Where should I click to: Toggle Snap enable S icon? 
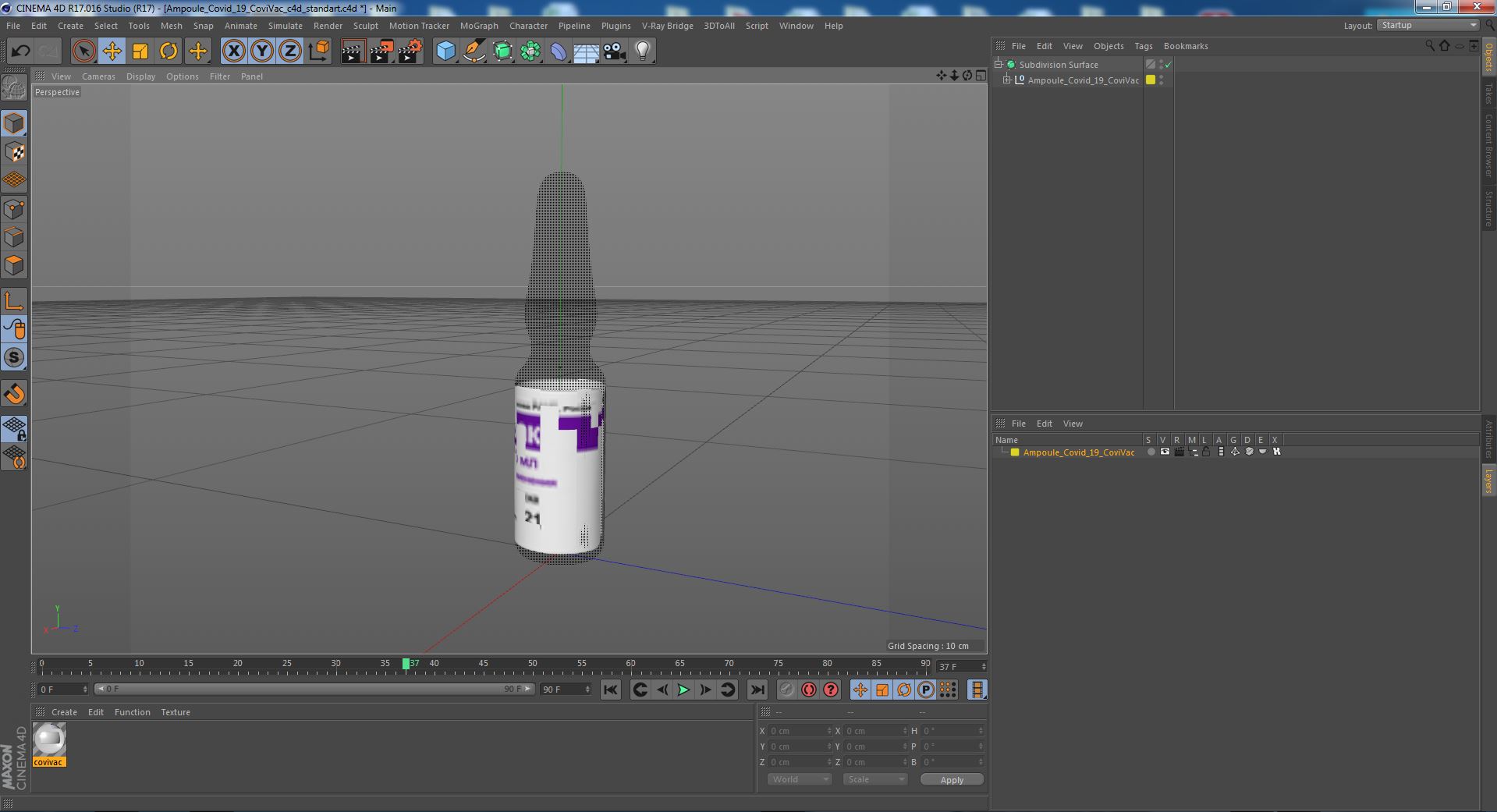pyautogui.click(x=14, y=357)
